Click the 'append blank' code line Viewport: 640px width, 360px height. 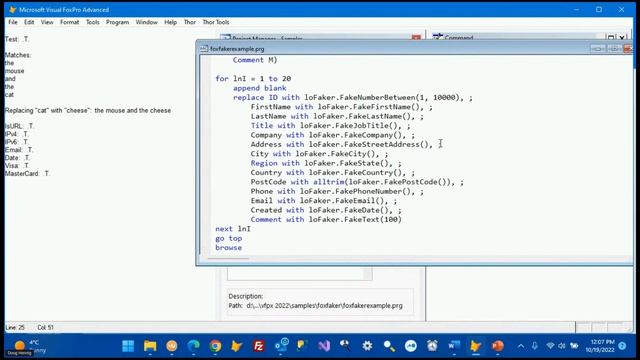[x=260, y=88]
